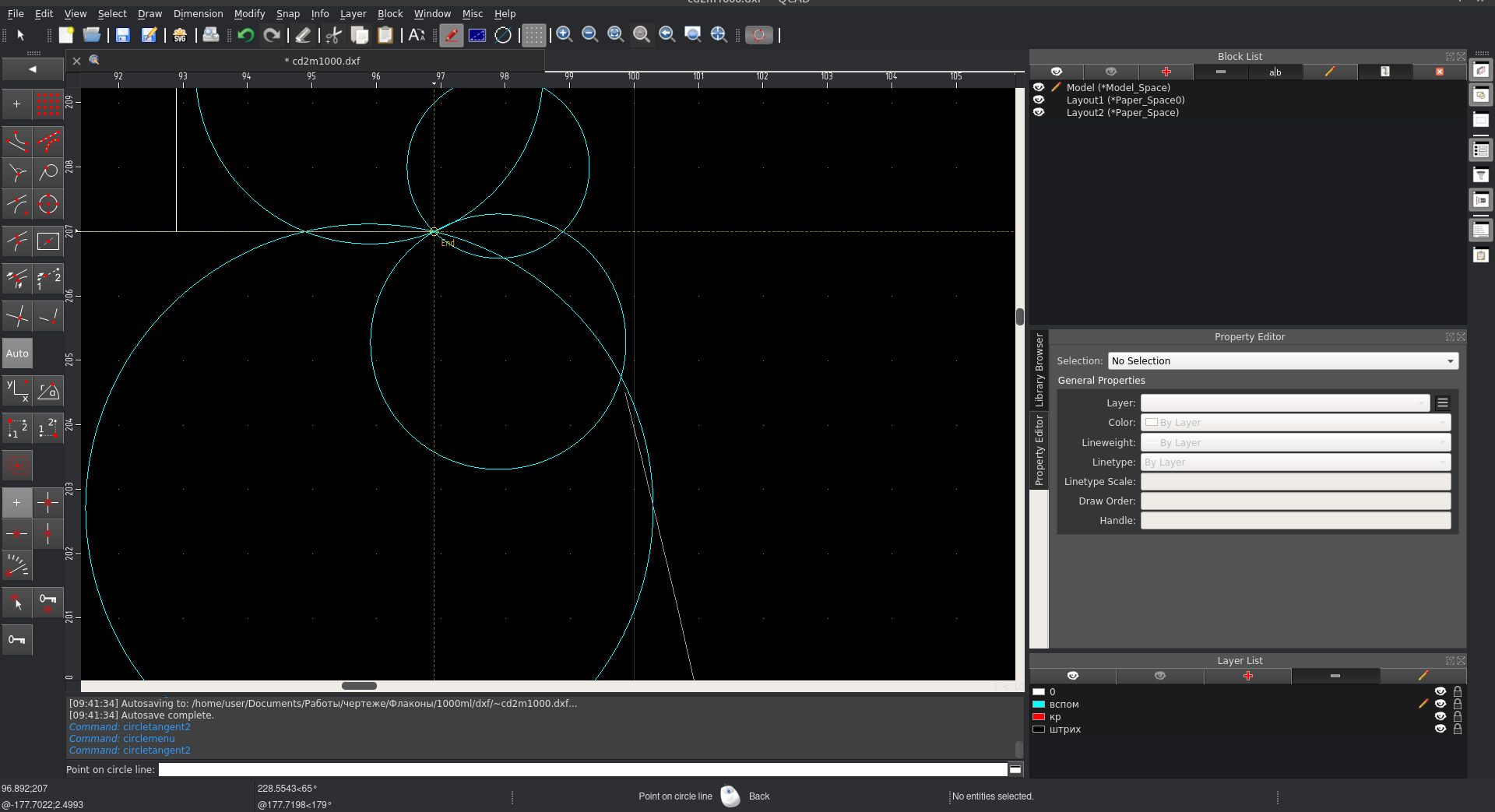Viewport: 1495px width, 812px height.
Task: Click the cyan swatch of вспом layer
Action: [1039, 704]
